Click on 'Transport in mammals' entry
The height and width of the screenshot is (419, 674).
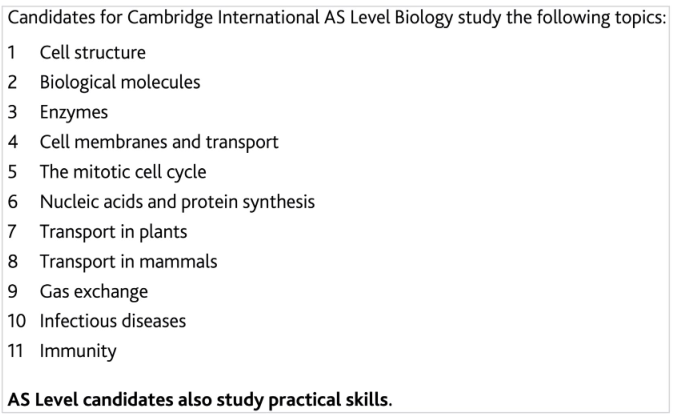129,261
